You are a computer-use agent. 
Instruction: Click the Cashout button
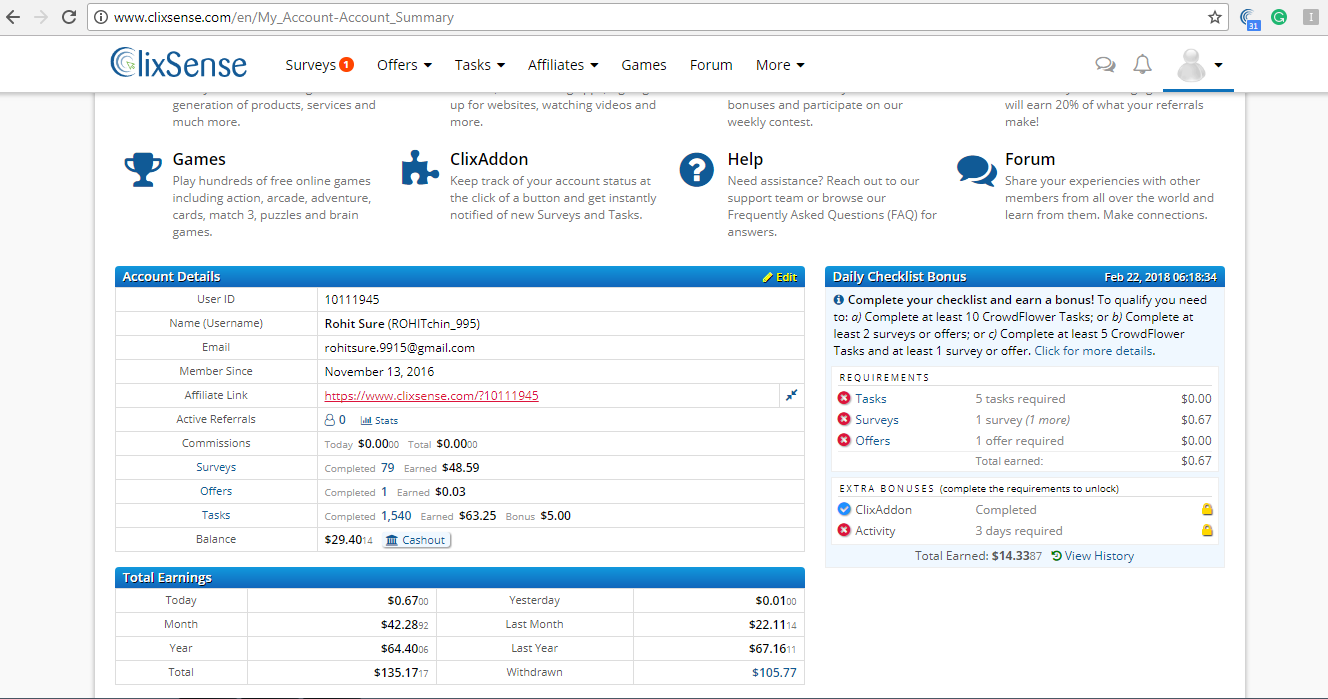(x=416, y=540)
